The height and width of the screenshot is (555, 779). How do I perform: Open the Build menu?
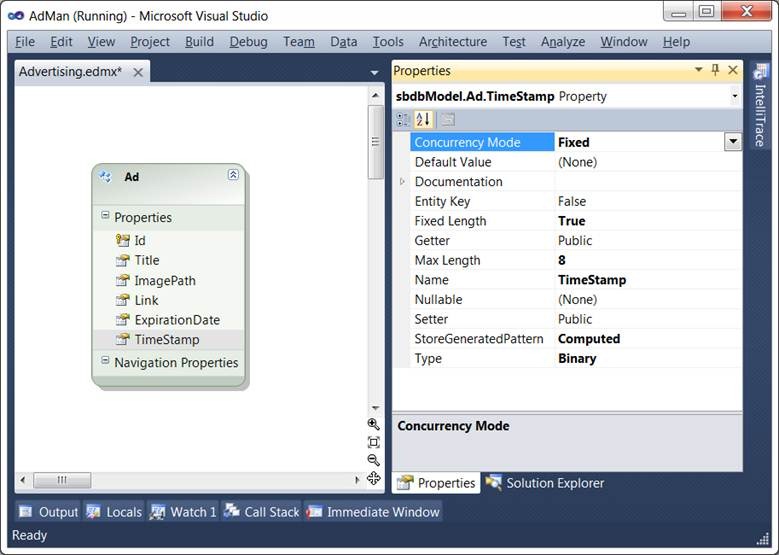point(199,42)
